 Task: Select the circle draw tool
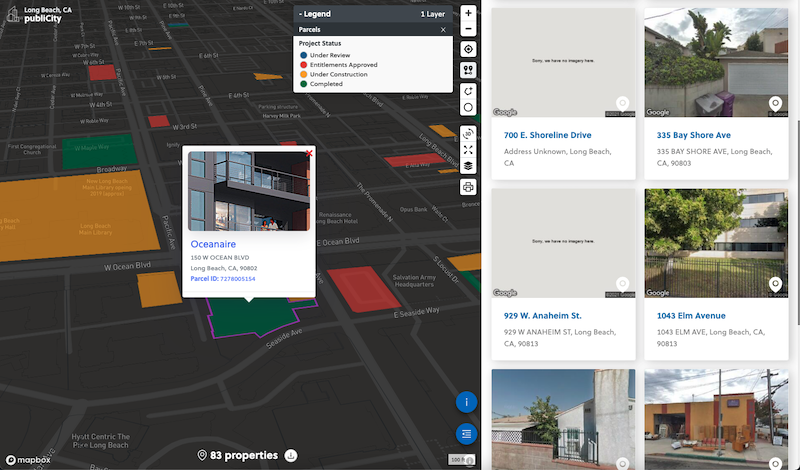point(468,107)
